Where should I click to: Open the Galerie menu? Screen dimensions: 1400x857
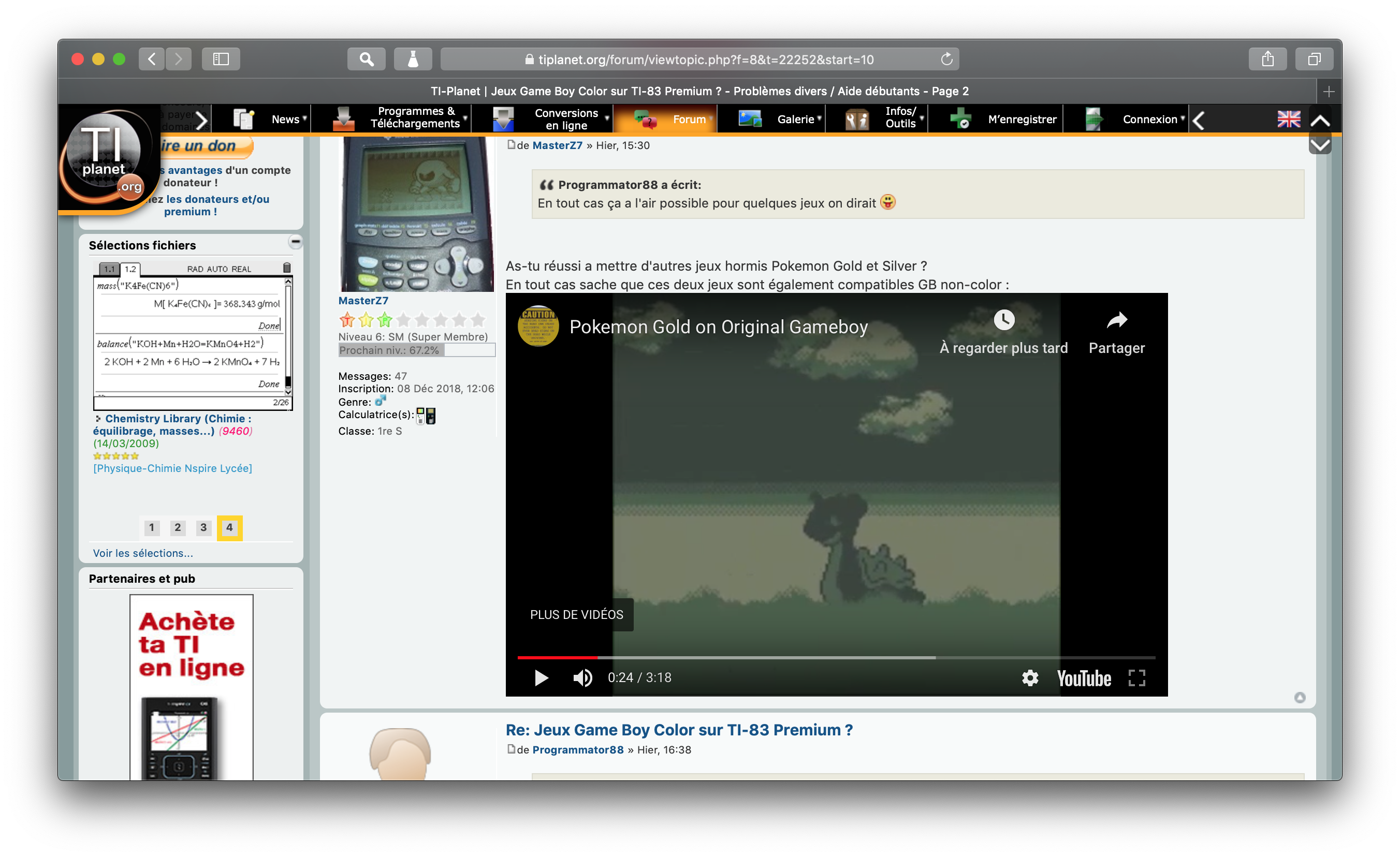[795, 119]
